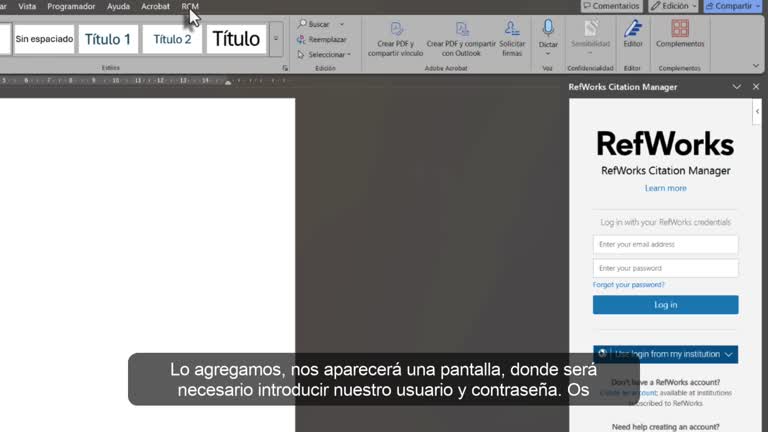Screen dimensions: 768x432
Task: Expand the styles gallery
Action: (276, 39)
